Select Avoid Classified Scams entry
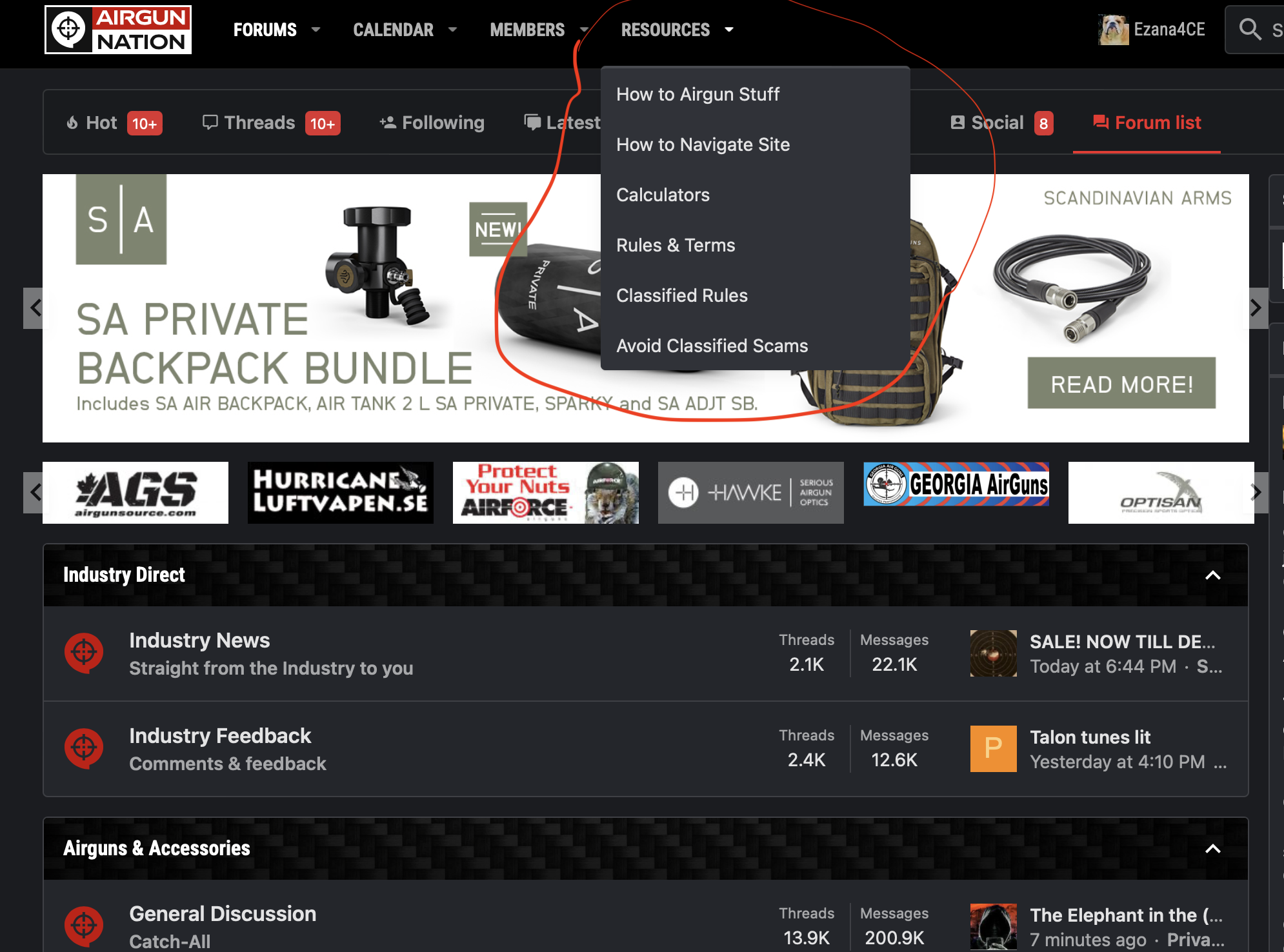Image resolution: width=1284 pixels, height=952 pixels. pos(756,346)
